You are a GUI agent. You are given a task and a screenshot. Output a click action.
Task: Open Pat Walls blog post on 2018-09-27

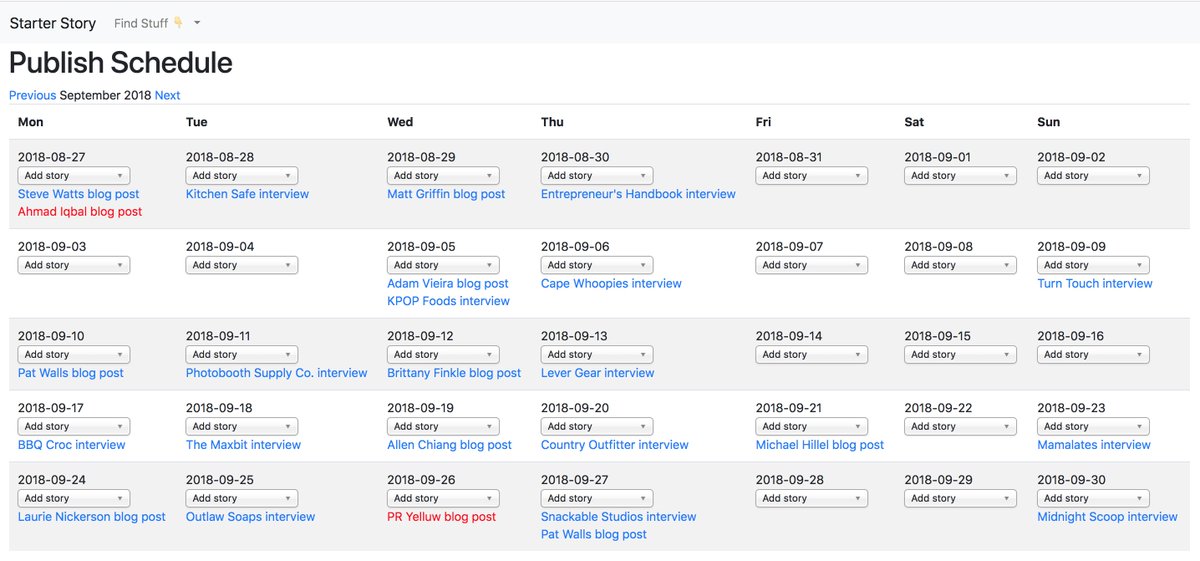tap(594, 535)
